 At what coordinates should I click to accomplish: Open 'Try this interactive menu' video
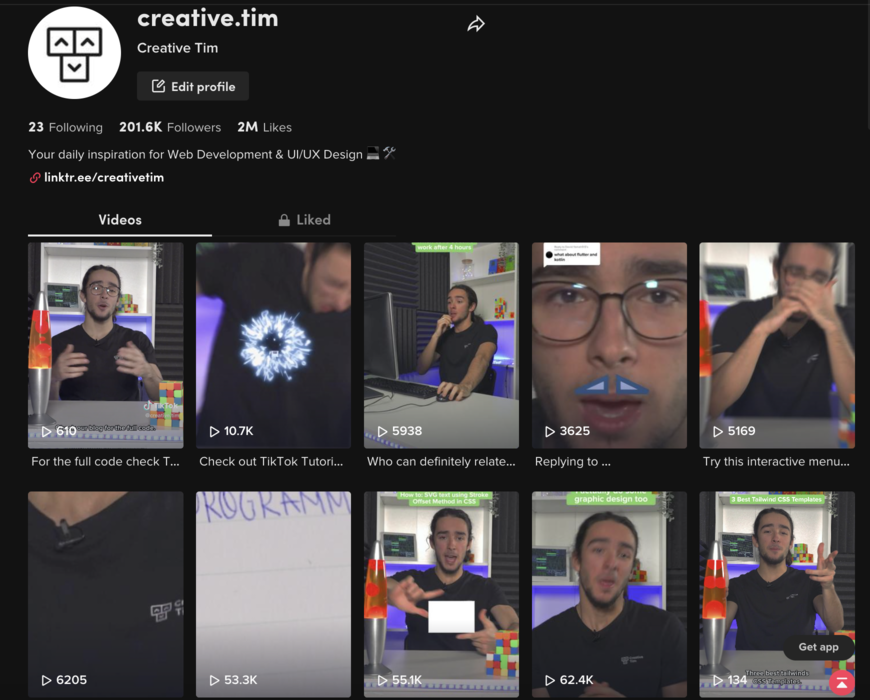point(776,345)
